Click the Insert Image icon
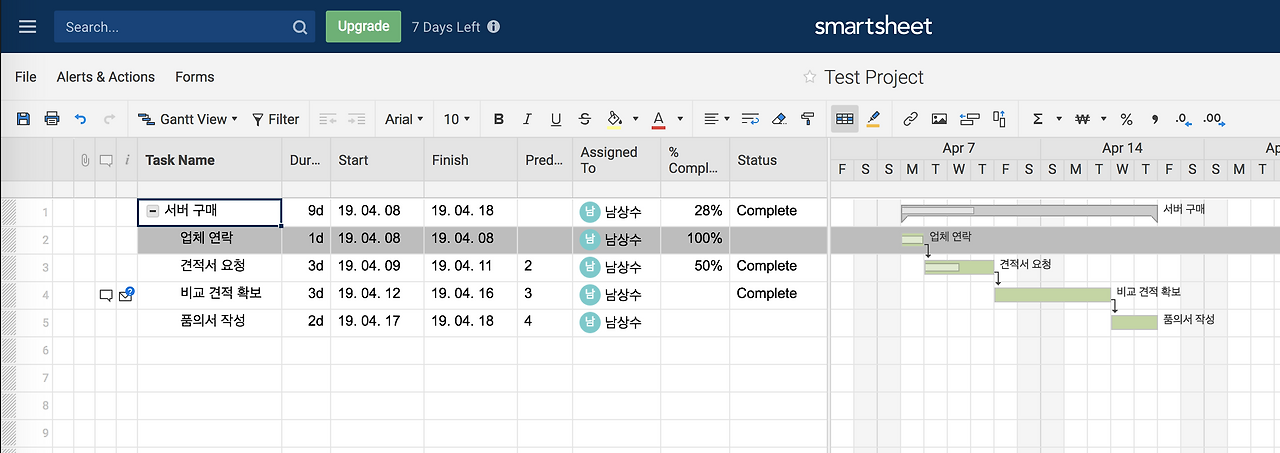 tap(939, 119)
